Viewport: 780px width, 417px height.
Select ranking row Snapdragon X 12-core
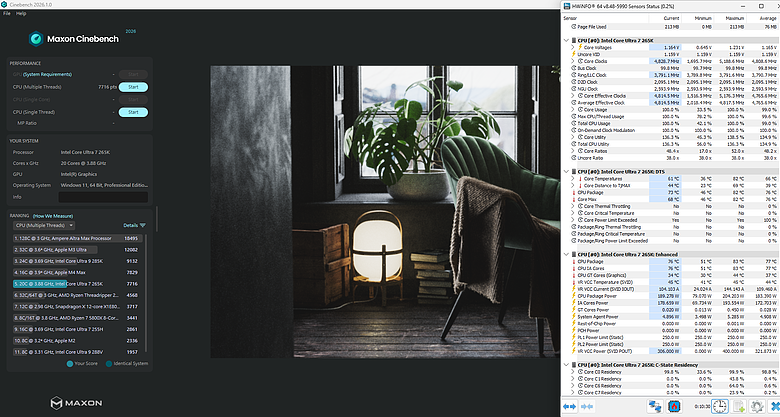[x=77, y=307]
